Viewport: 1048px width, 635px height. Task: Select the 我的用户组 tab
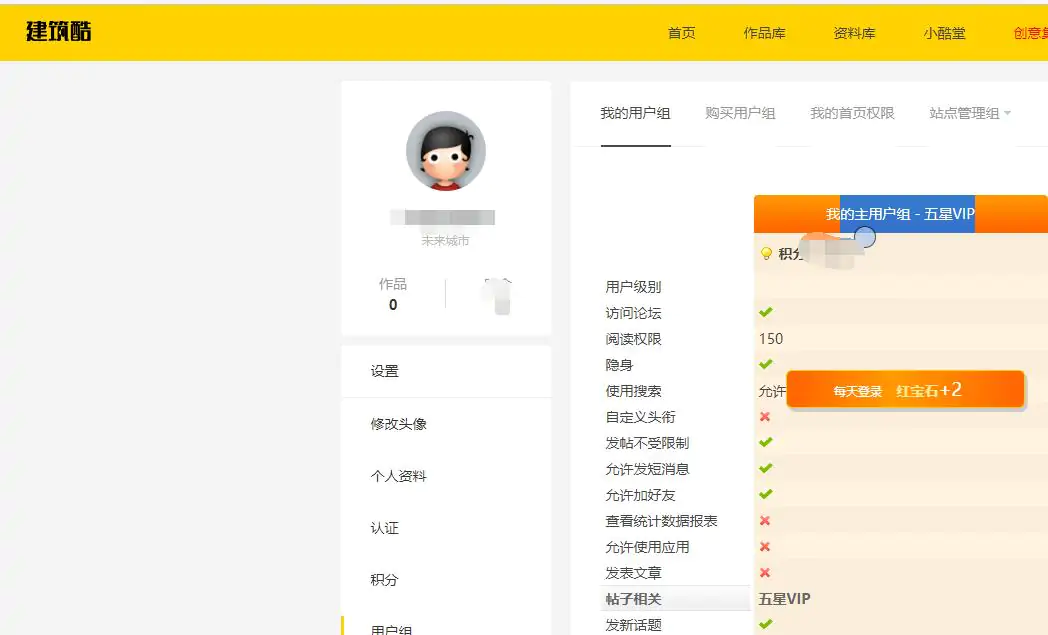(x=635, y=113)
